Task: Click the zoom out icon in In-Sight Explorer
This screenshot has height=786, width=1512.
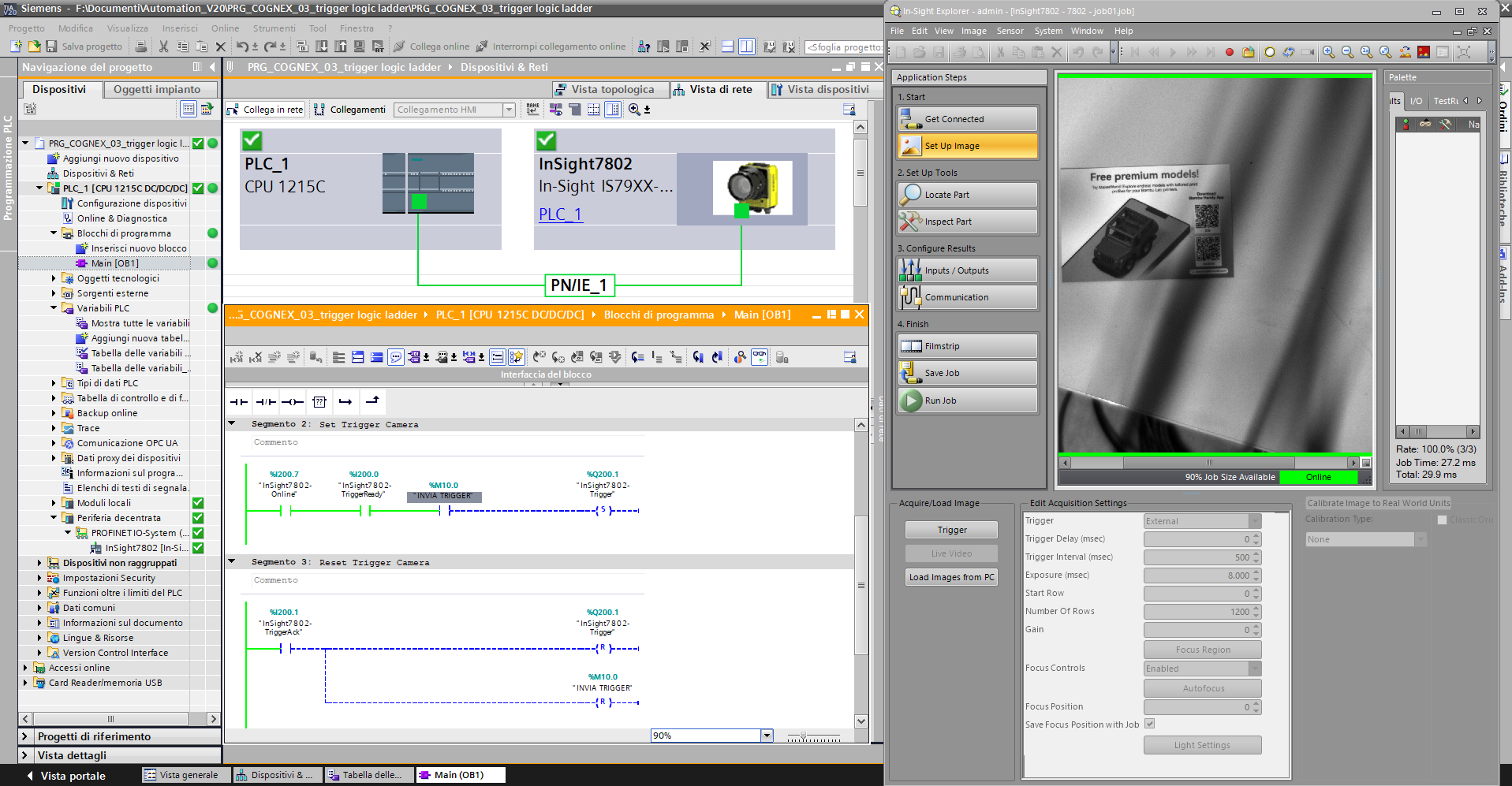Action: [x=1348, y=52]
